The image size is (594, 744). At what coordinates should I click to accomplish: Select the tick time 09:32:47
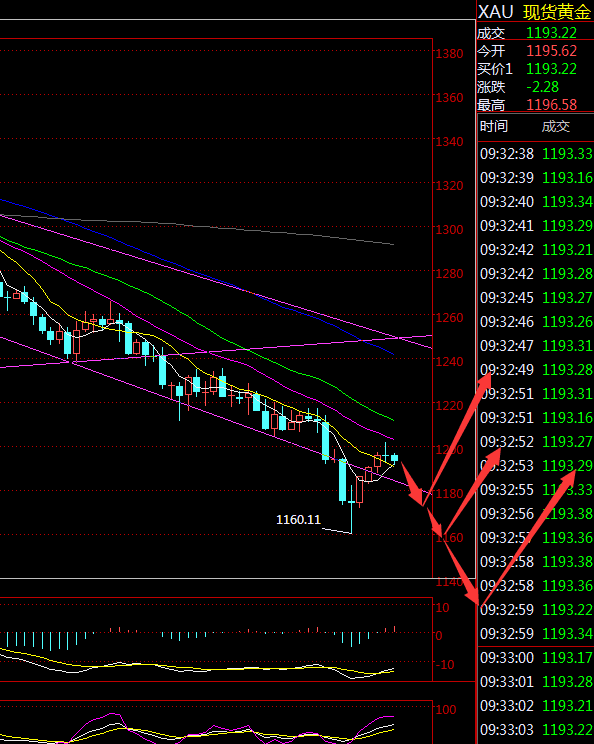pos(507,345)
